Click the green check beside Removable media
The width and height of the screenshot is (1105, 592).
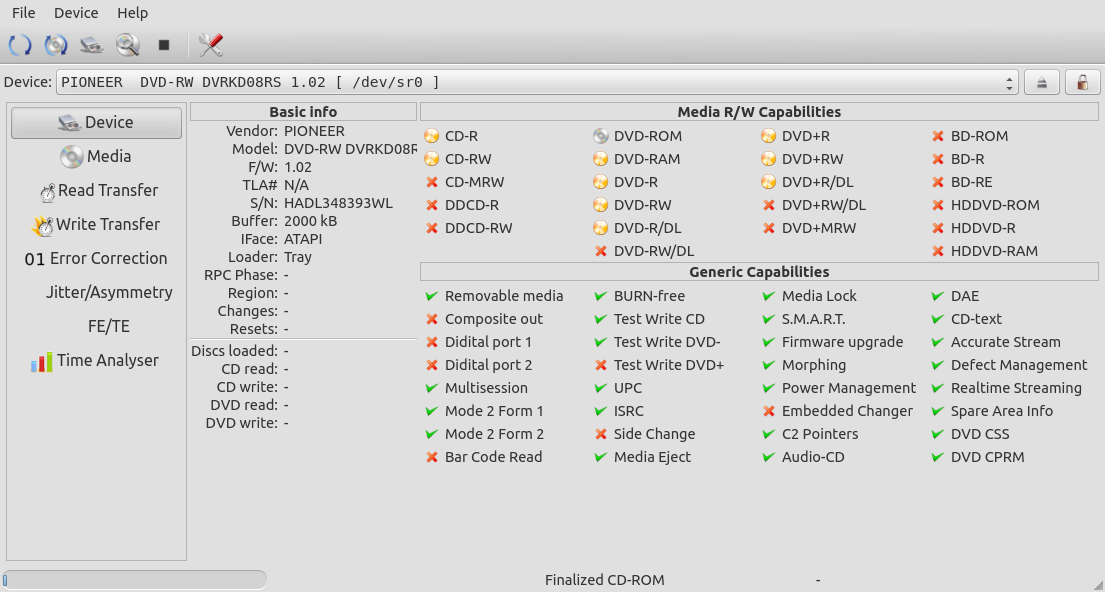pos(432,296)
